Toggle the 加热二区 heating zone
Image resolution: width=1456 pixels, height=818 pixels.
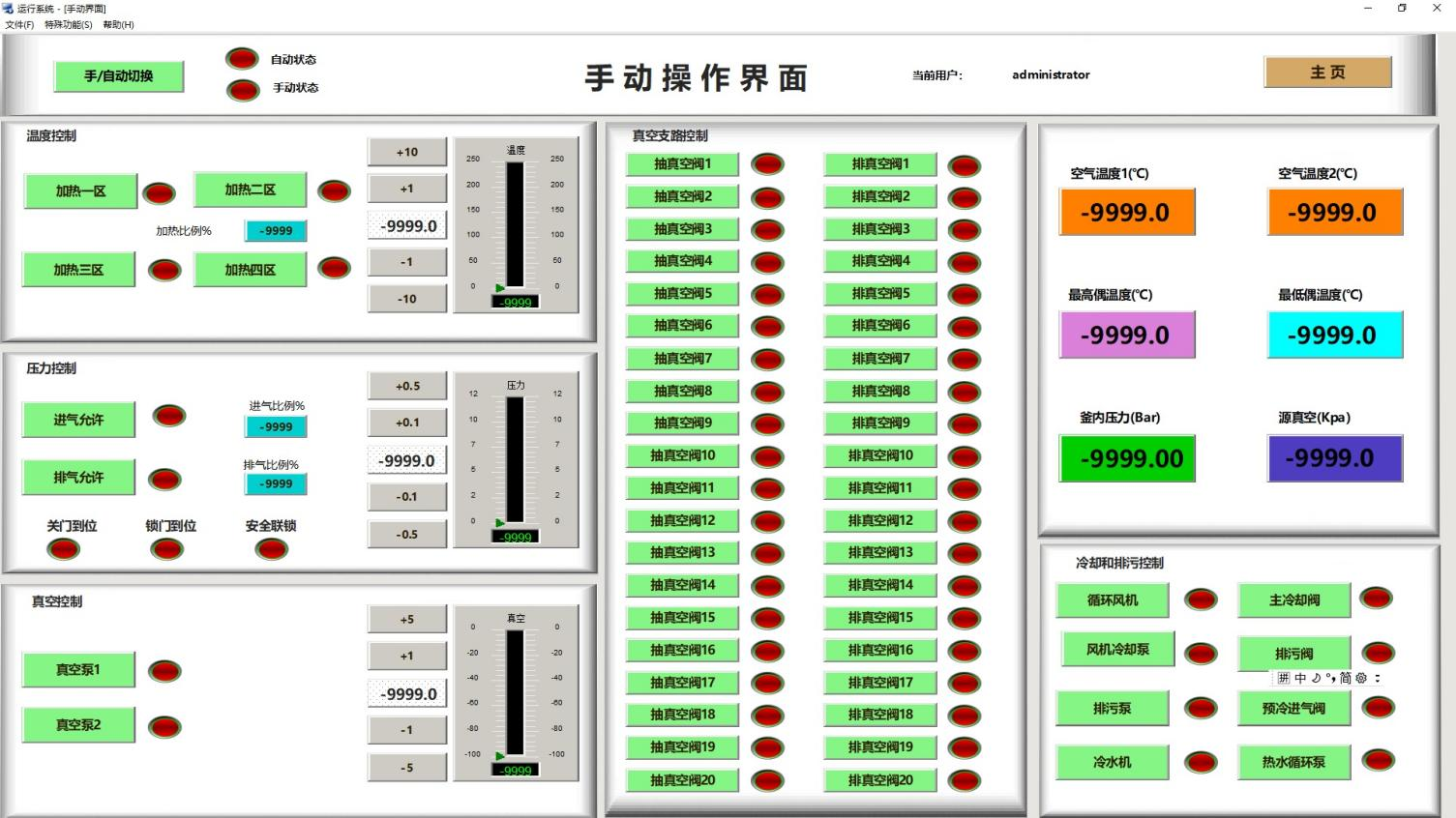pyautogui.click(x=250, y=190)
